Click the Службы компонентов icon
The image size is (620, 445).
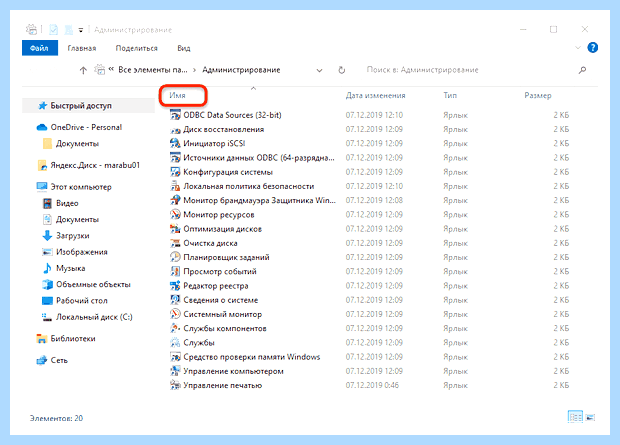click(175, 329)
